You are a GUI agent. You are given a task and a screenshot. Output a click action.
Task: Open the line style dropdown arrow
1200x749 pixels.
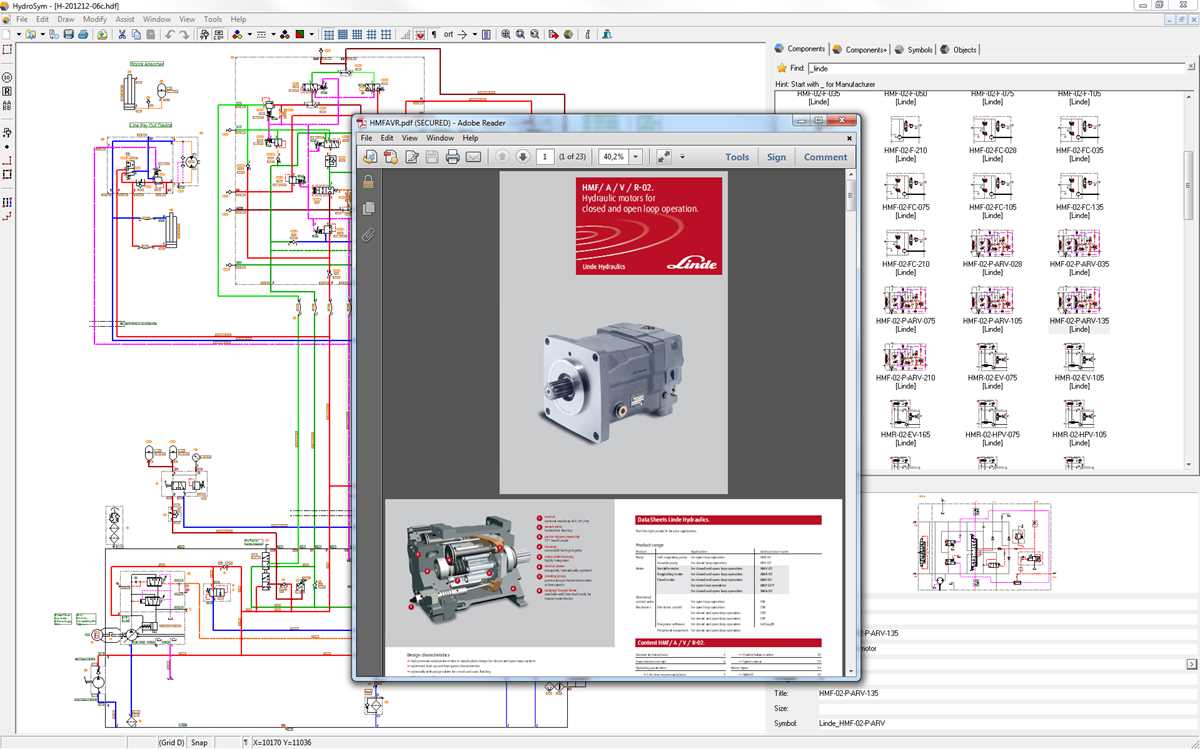point(273,34)
